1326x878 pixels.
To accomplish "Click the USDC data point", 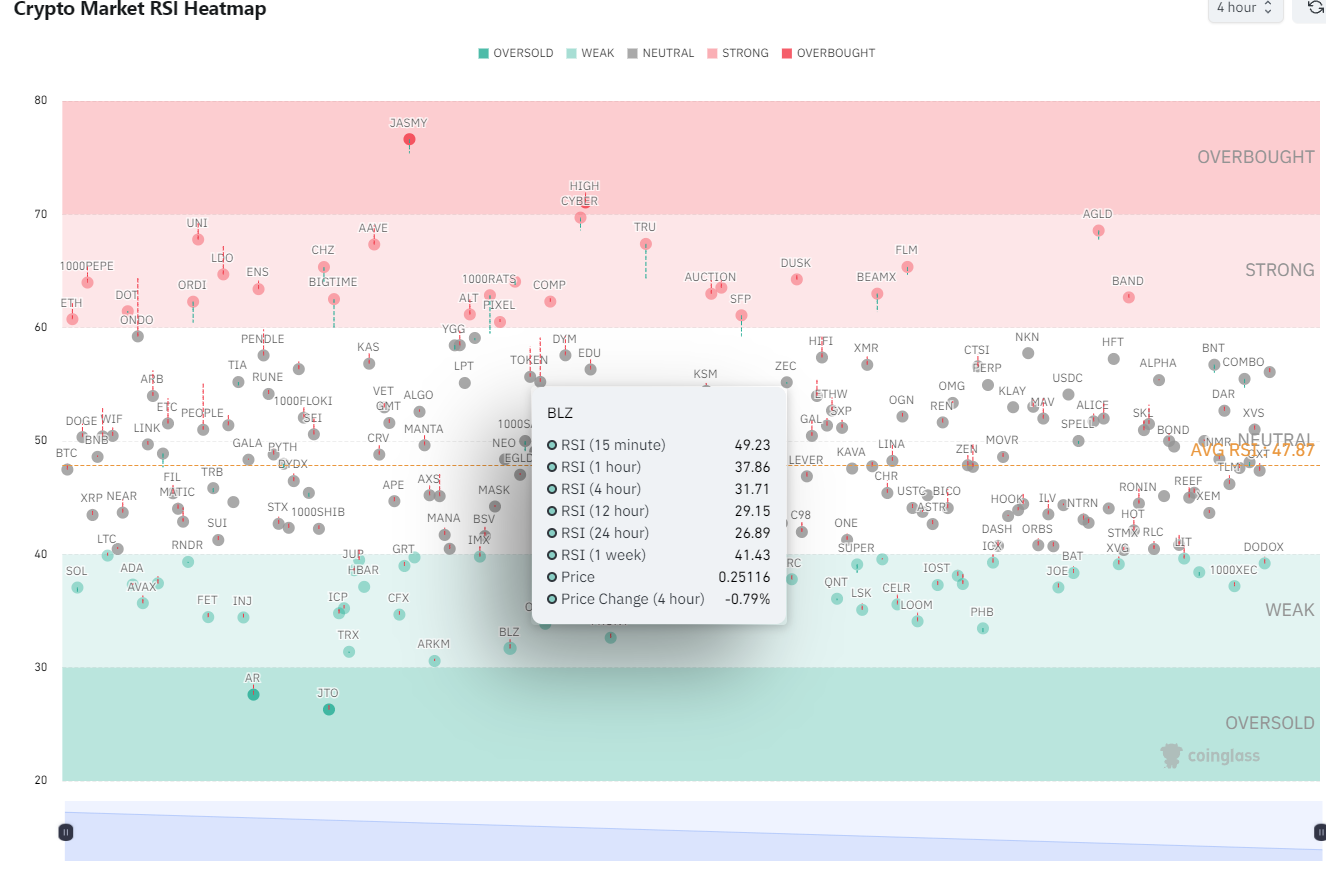I will coord(1068,394).
